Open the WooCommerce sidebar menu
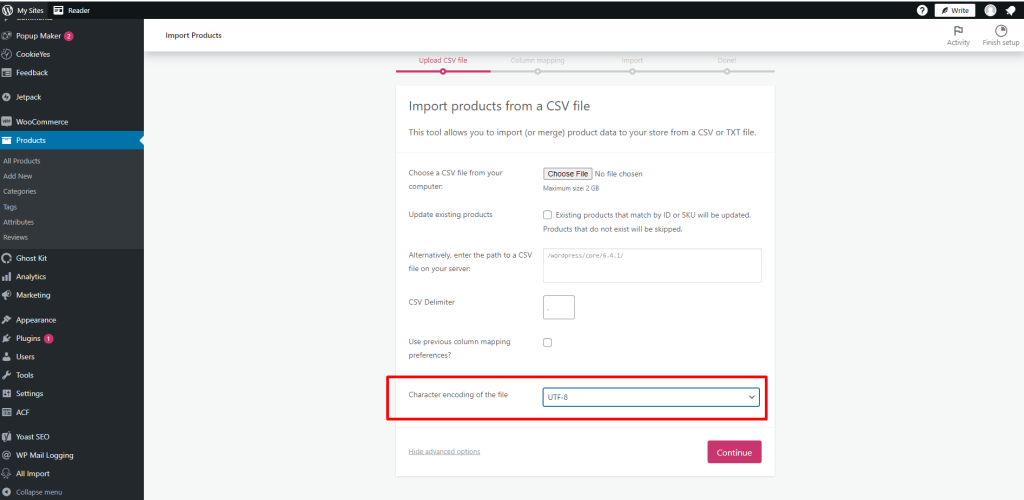This screenshot has width=1024, height=500. coord(42,122)
